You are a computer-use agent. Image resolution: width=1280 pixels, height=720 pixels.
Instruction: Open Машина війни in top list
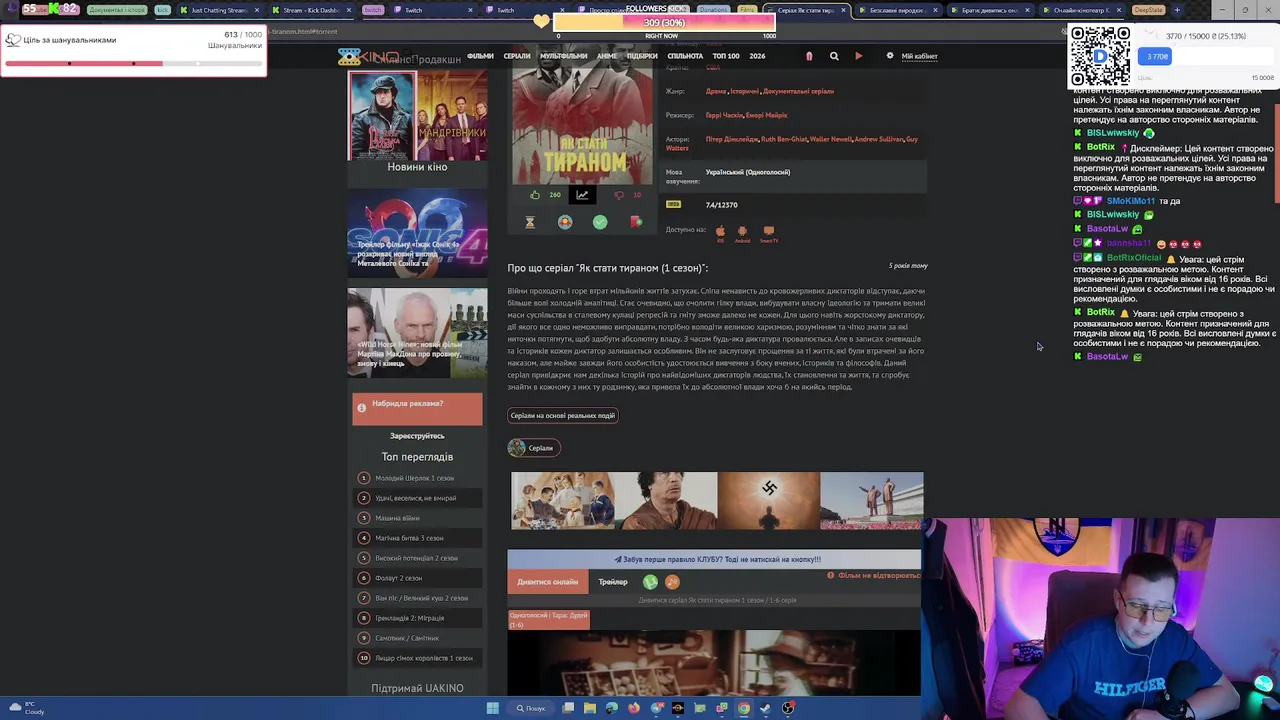pyautogui.click(x=397, y=518)
